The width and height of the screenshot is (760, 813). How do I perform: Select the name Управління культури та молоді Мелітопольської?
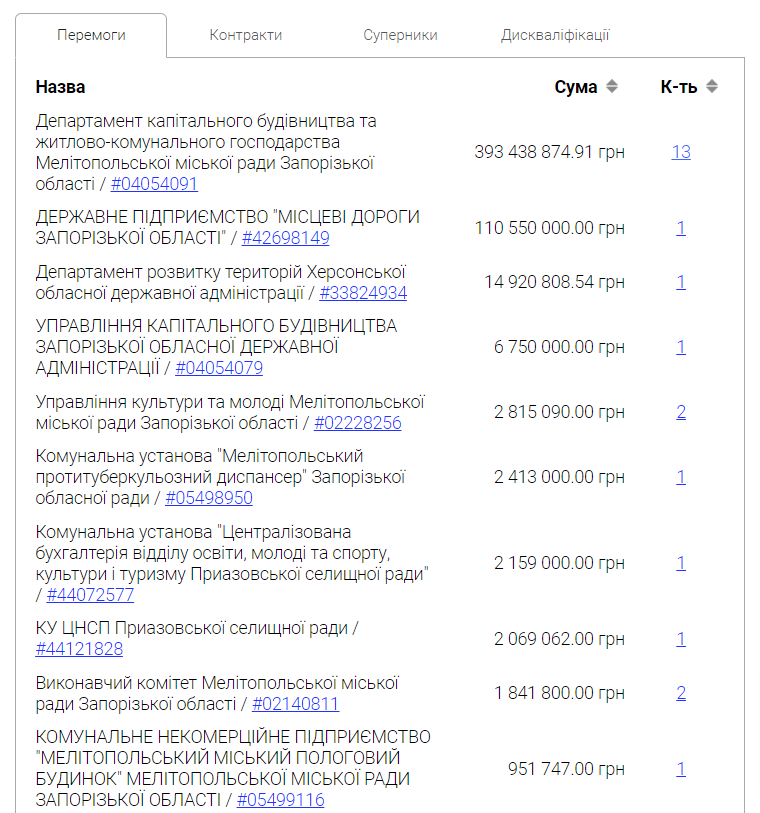click(x=230, y=402)
